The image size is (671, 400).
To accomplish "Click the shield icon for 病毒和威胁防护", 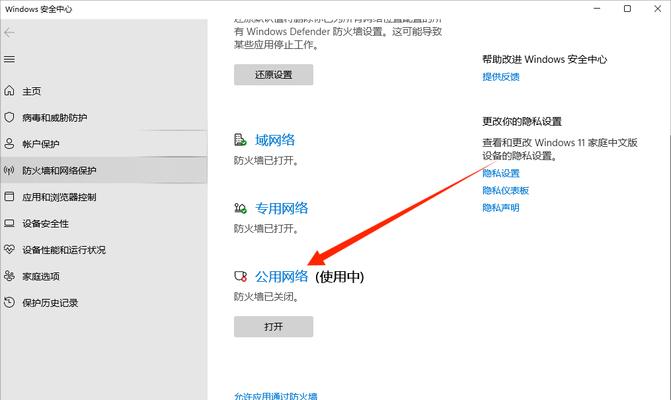I will (x=9, y=117).
